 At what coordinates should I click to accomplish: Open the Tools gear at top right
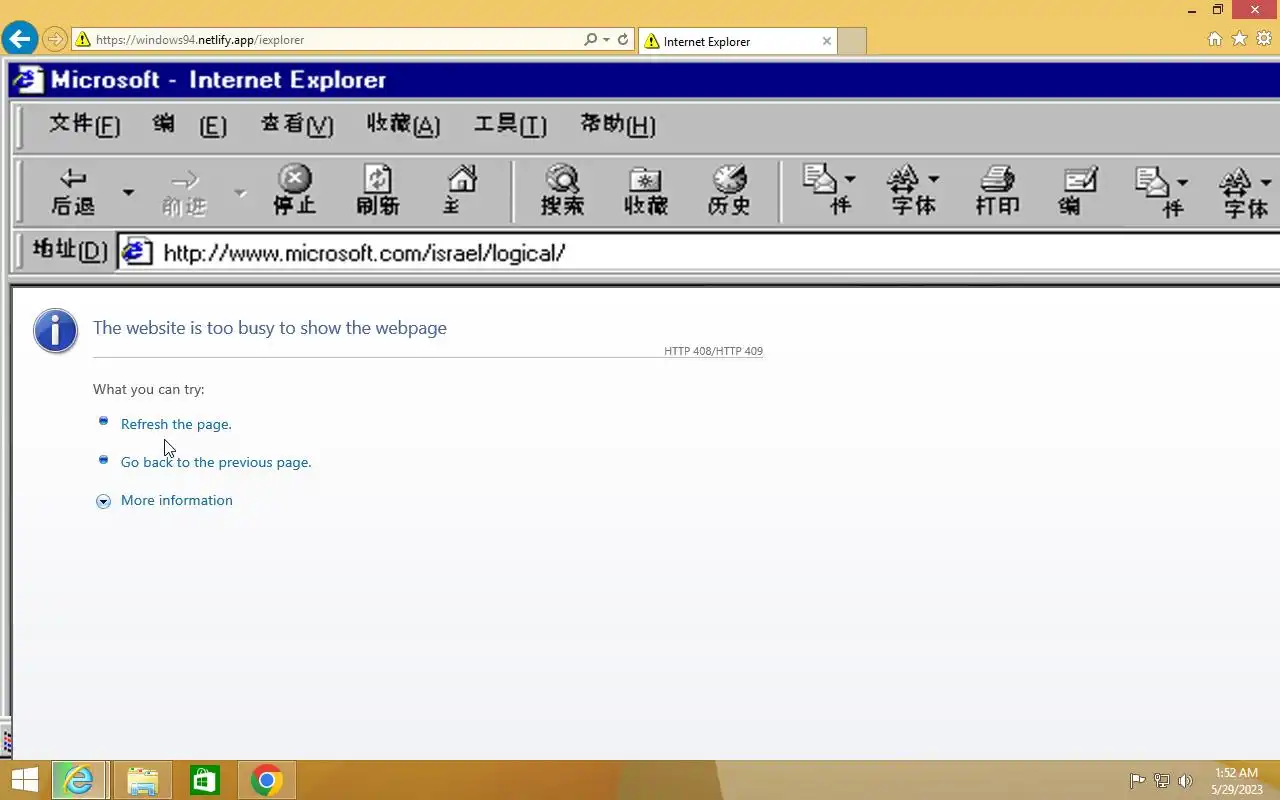pos(1263,39)
